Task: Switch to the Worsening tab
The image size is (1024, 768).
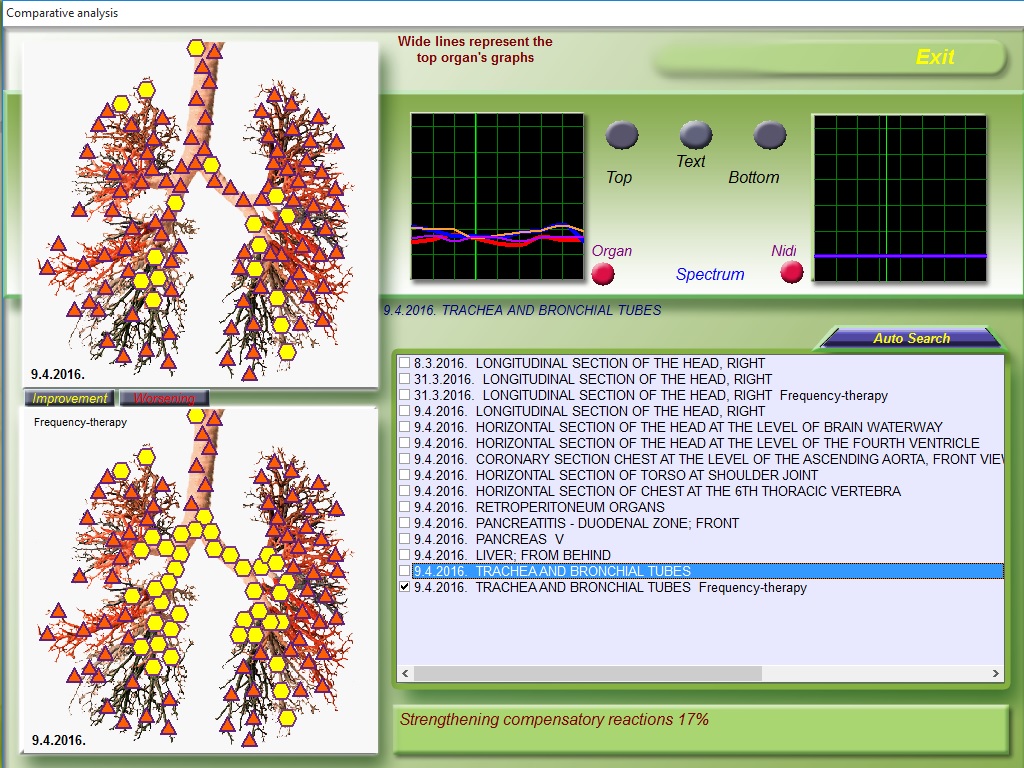Action: (164, 398)
